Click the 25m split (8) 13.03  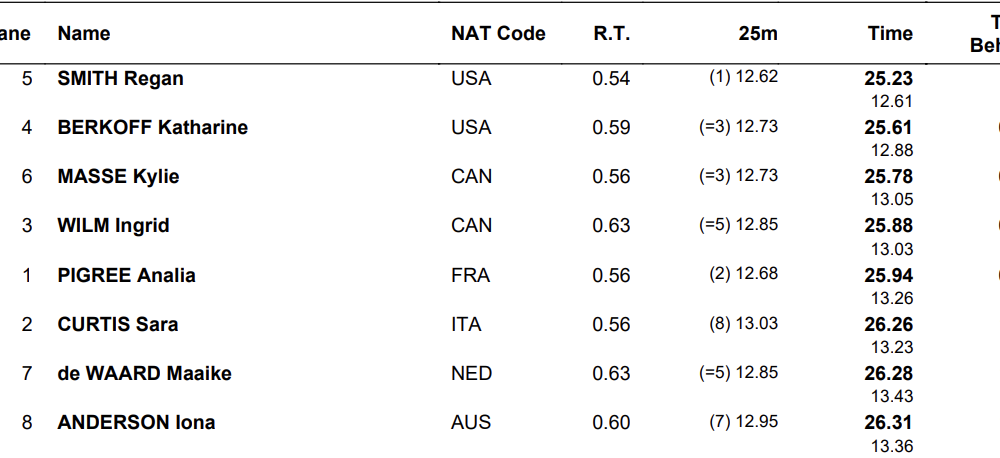coord(743,324)
